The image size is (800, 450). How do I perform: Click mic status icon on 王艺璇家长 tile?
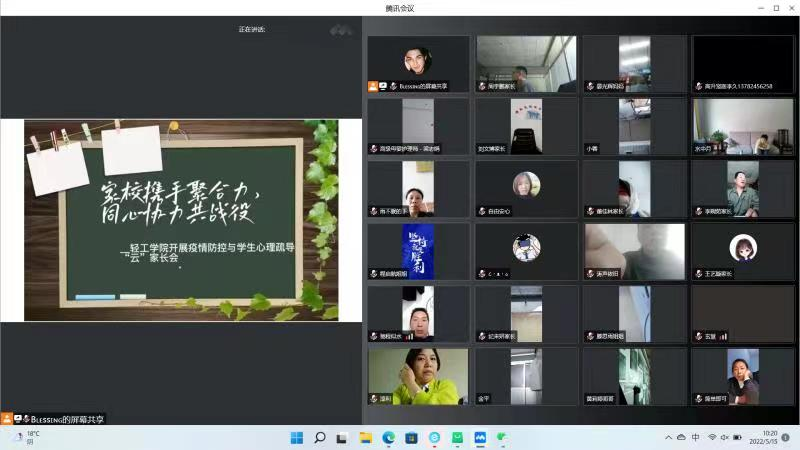(x=698, y=273)
